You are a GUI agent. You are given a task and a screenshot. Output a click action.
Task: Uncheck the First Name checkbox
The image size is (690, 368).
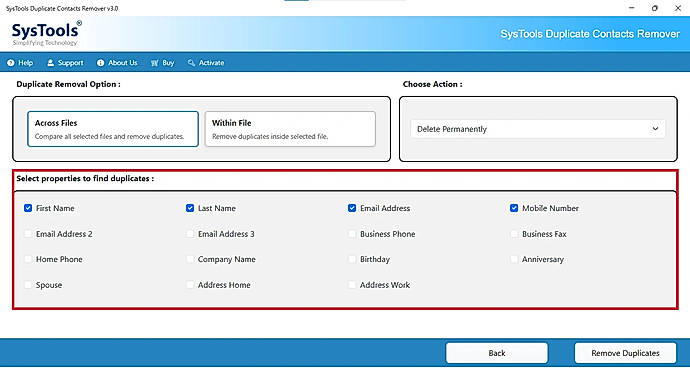tap(28, 208)
